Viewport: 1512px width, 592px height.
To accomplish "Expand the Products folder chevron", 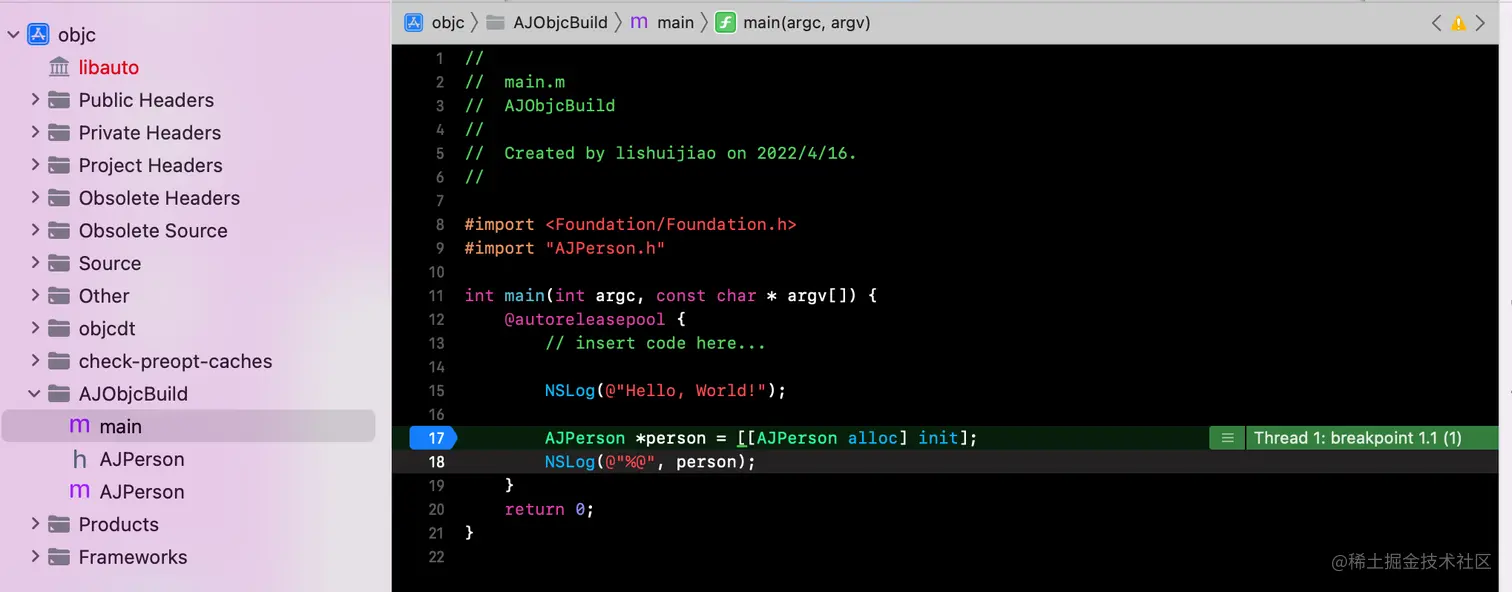I will pyautogui.click(x=35, y=524).
